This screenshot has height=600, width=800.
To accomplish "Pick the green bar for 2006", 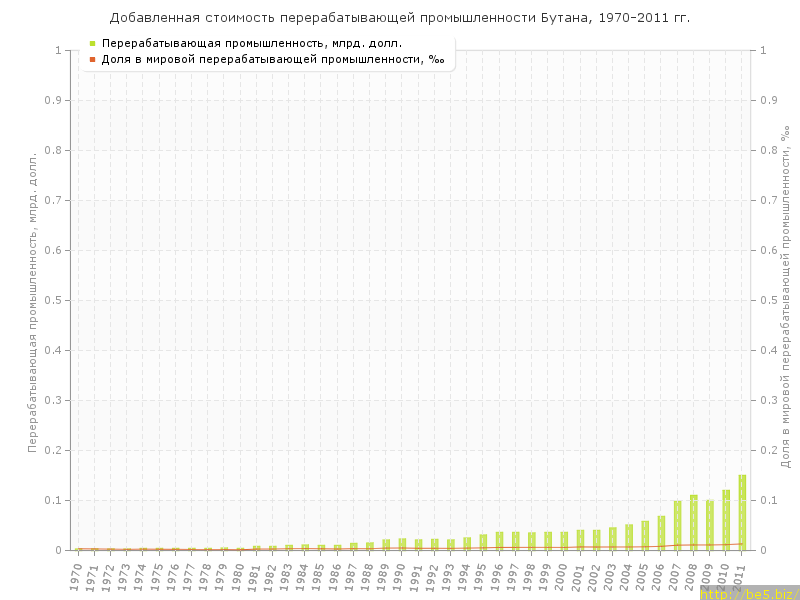I will click(661, 533).
